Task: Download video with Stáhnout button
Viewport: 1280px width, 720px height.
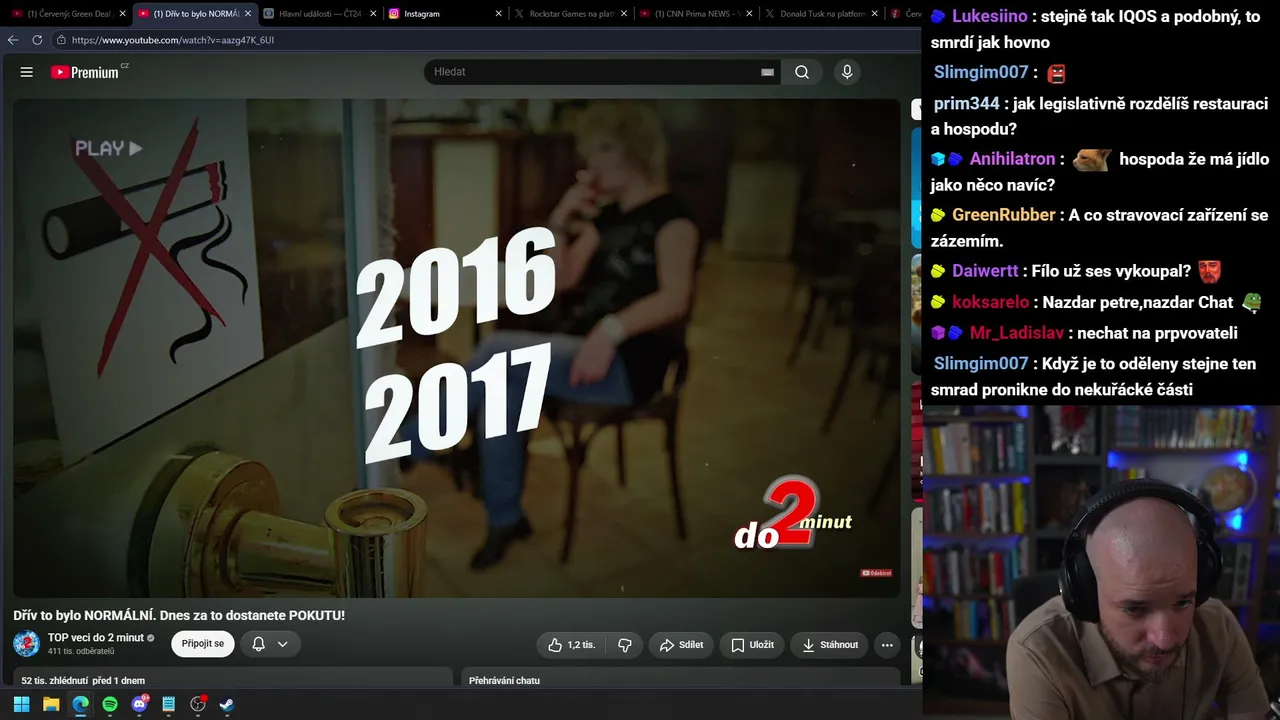Action: coord(829,645)
